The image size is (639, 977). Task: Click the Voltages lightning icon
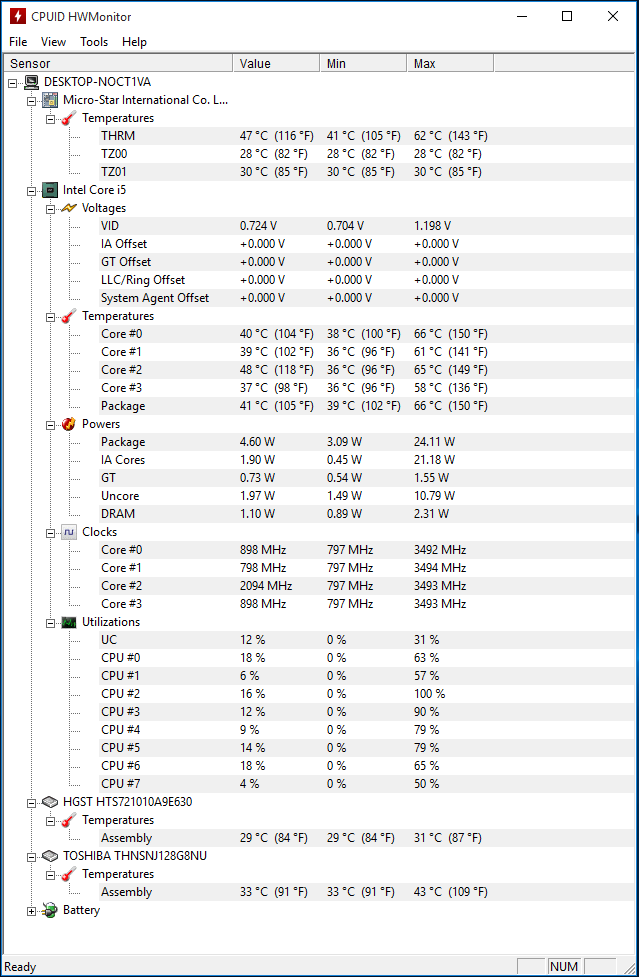[x=69, y=208]
